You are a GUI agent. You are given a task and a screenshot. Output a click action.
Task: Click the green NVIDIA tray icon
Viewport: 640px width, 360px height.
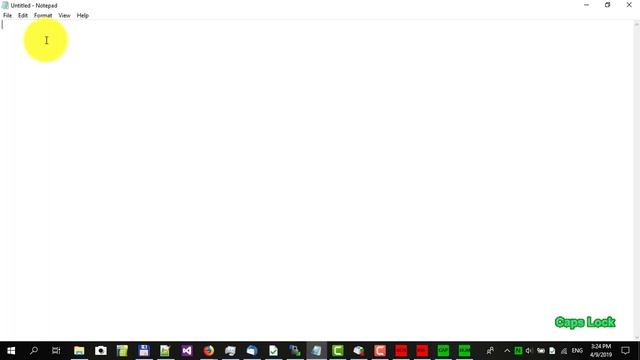coord(518,351)
